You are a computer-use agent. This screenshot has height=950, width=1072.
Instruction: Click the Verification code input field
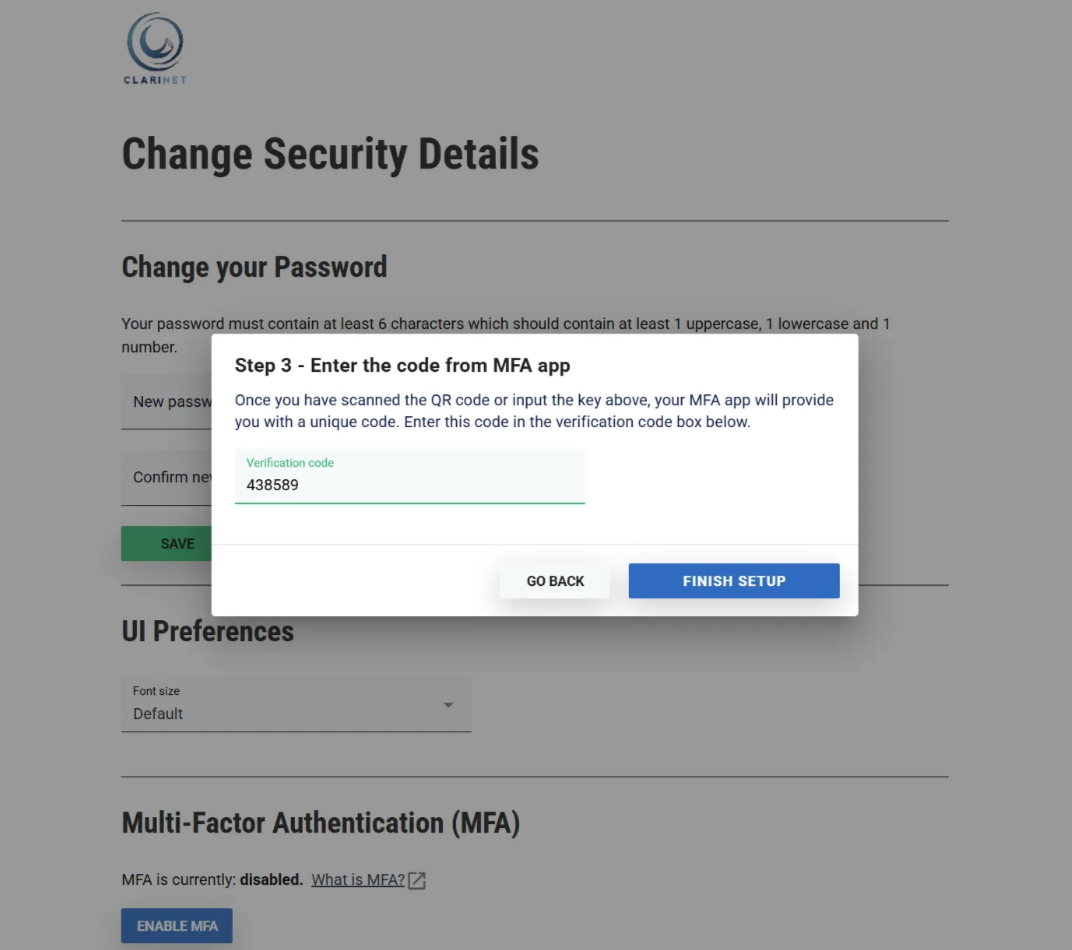click(409, 476)
